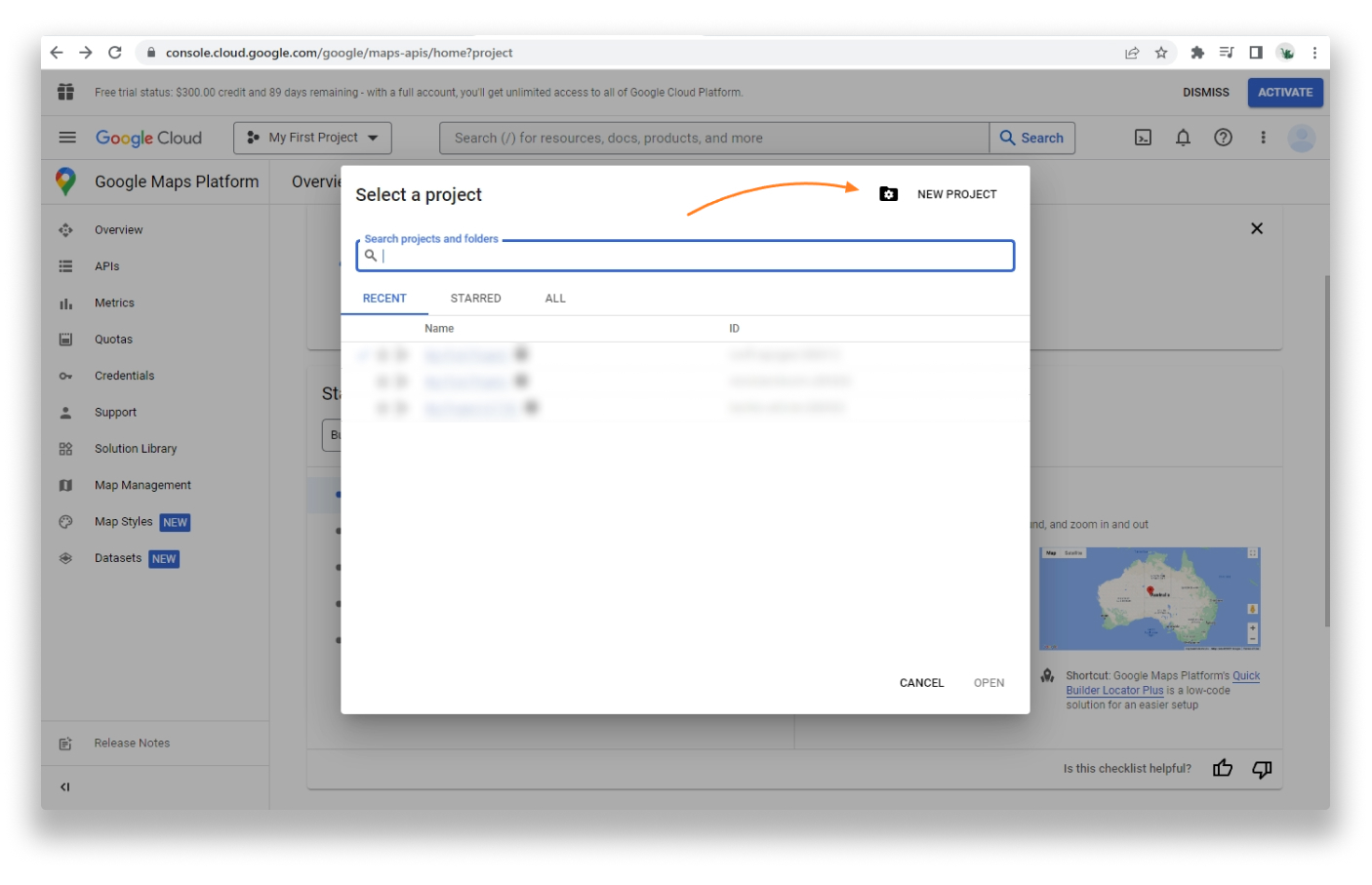Click the address bar URL text

[x=339, y=53]
